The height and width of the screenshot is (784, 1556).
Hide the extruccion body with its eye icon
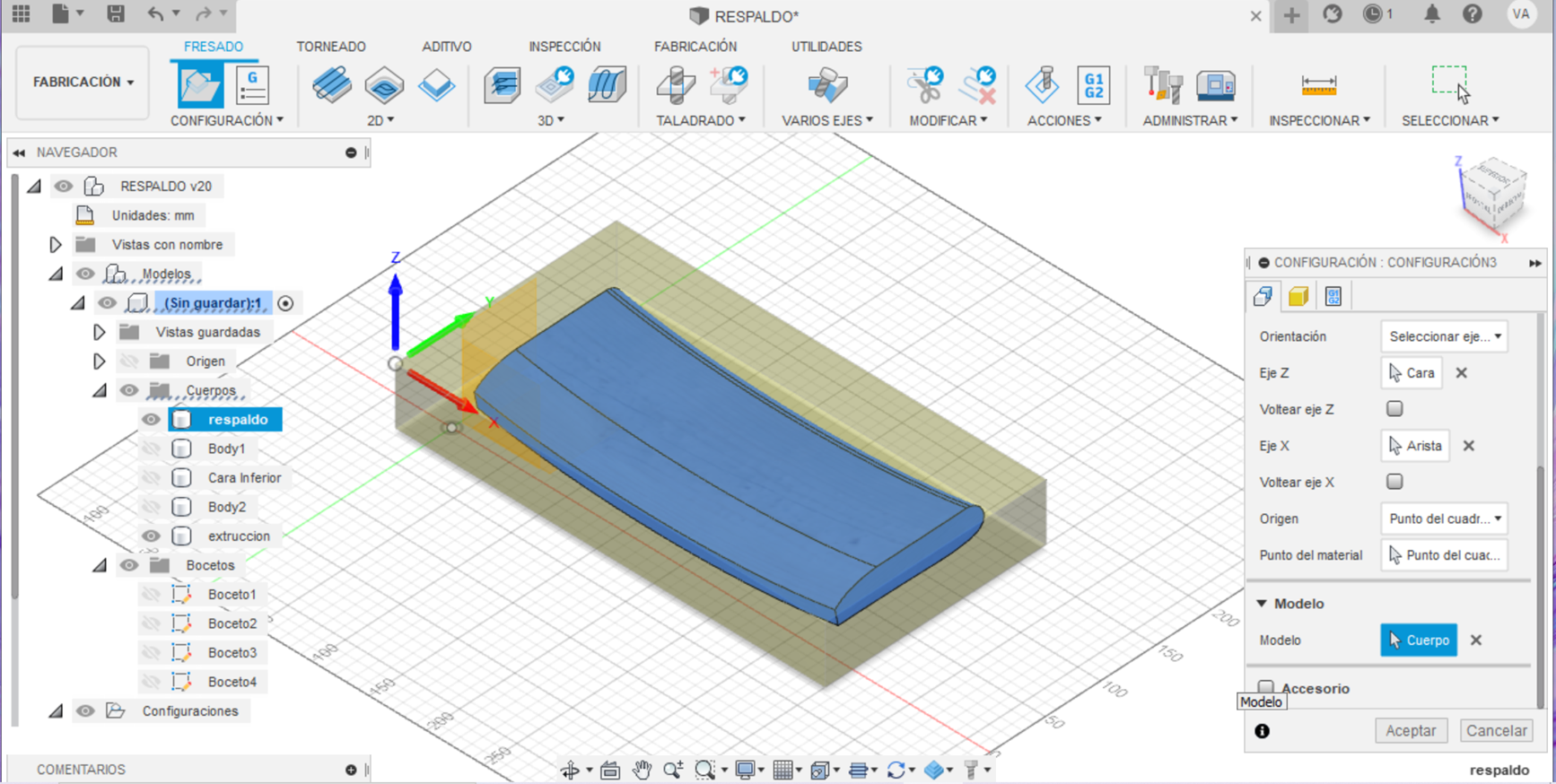tap(151, 536)
